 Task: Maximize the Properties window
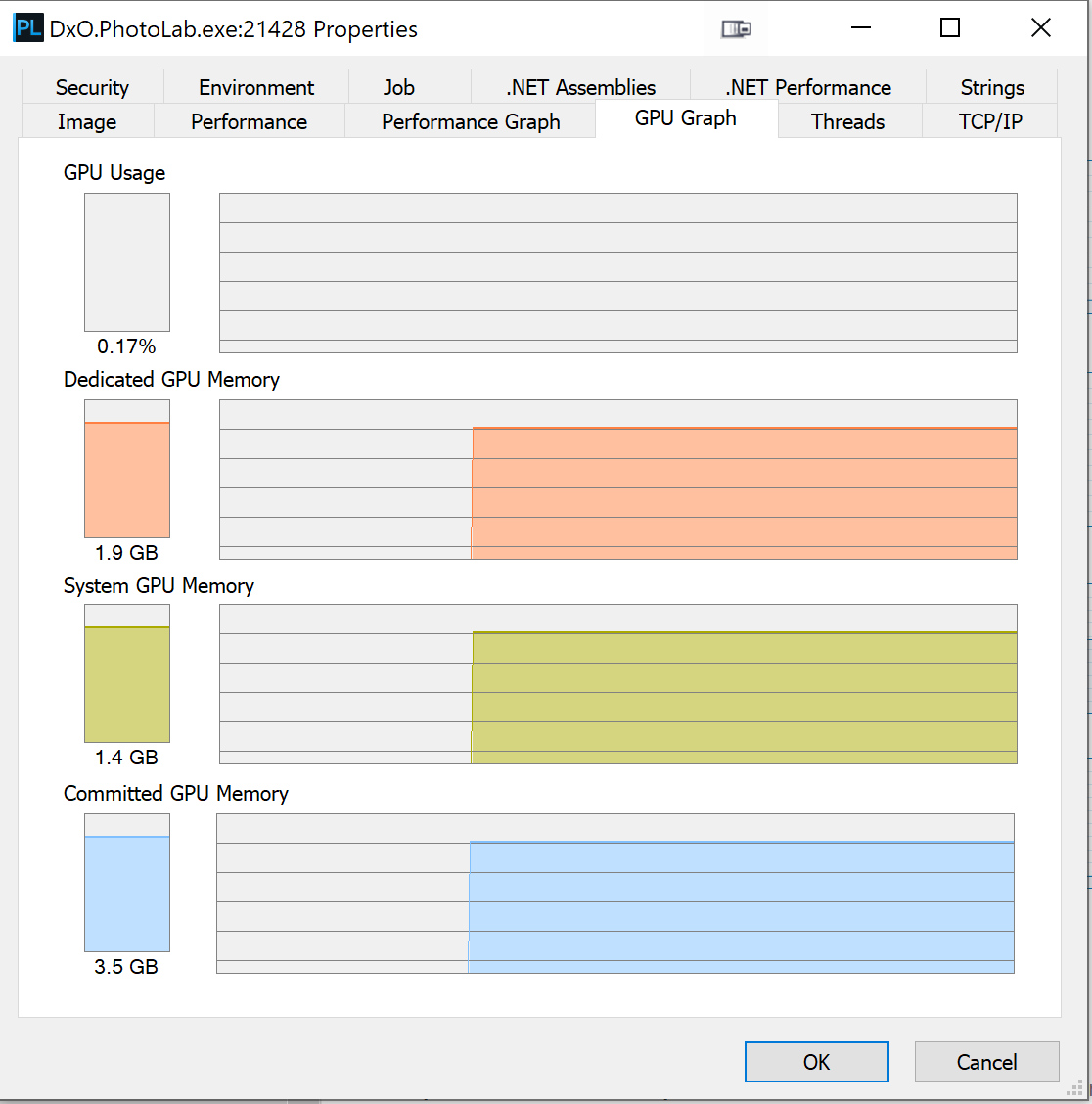949,28
